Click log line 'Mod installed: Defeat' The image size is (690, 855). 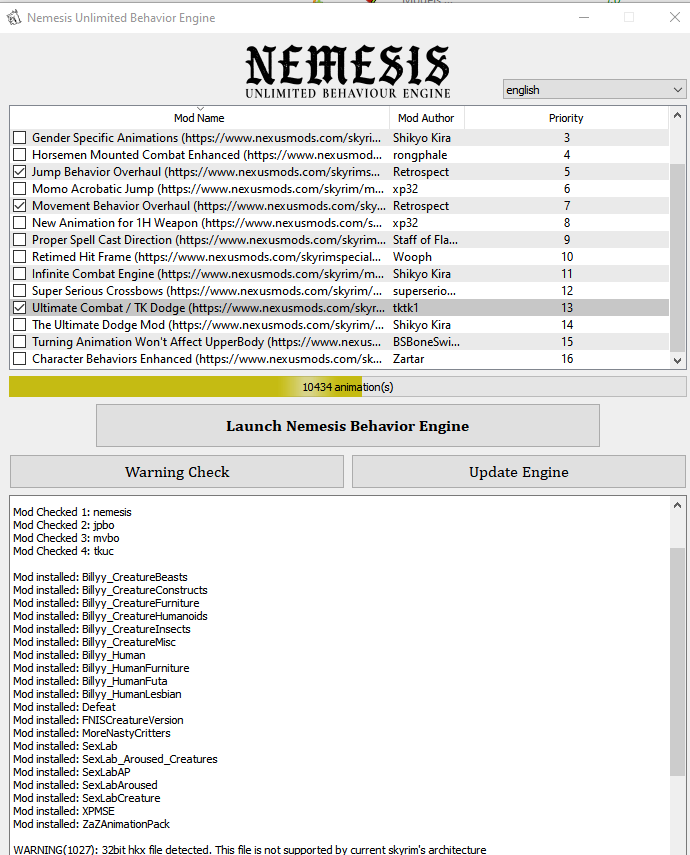click(64, 707)
